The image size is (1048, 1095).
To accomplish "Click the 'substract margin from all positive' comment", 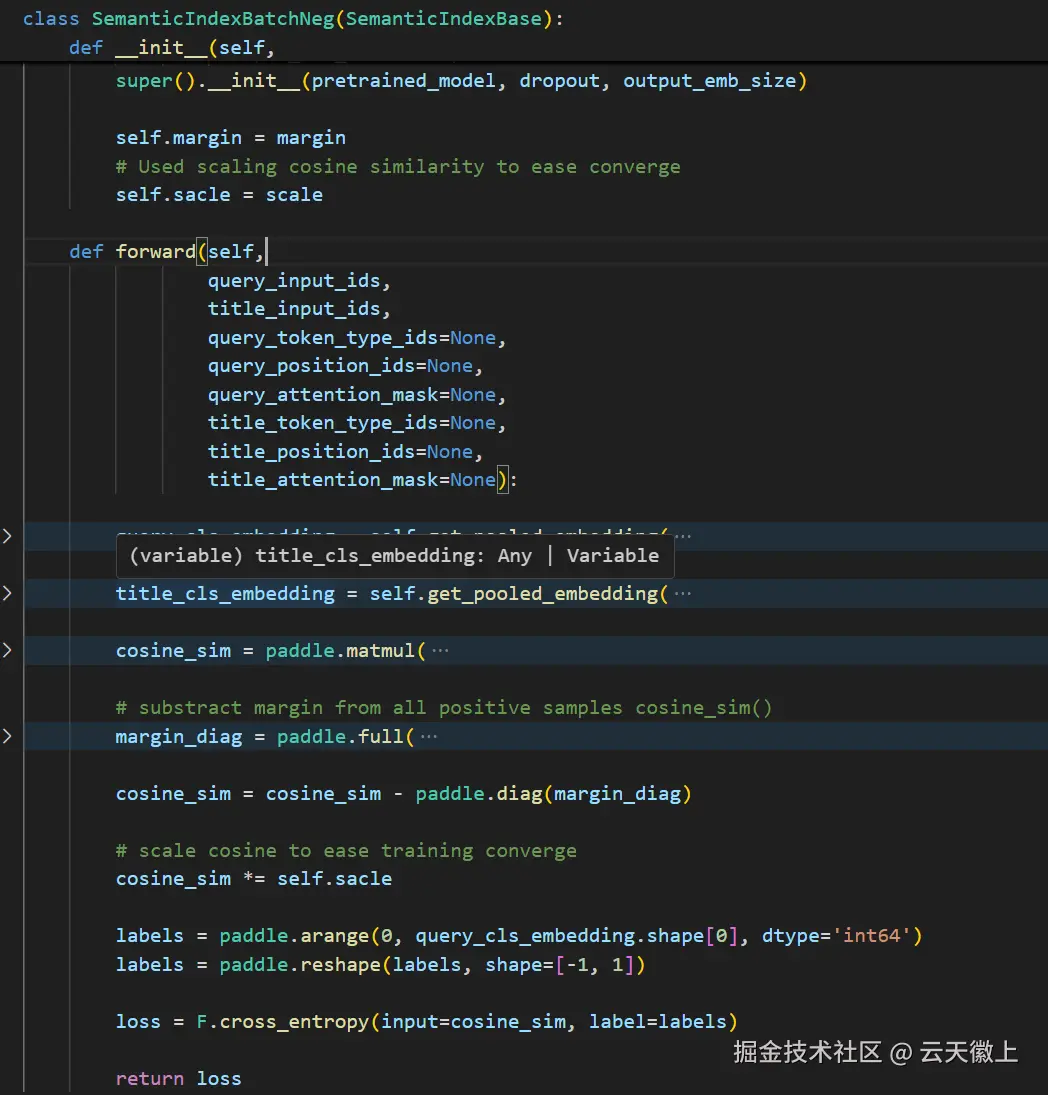I will click(444, 708).
